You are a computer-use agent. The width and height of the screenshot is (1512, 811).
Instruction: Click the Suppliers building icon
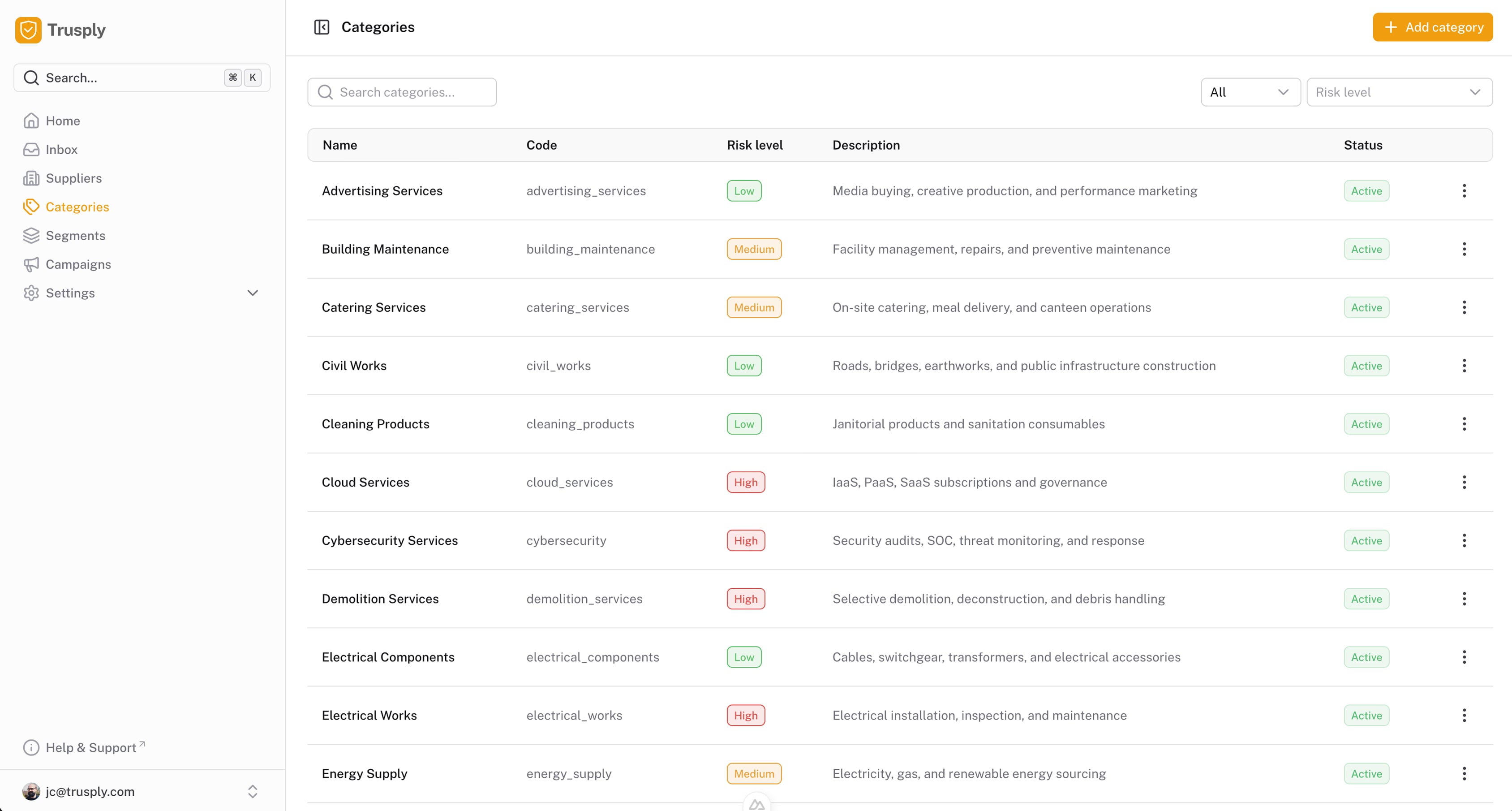click(31, 178)
